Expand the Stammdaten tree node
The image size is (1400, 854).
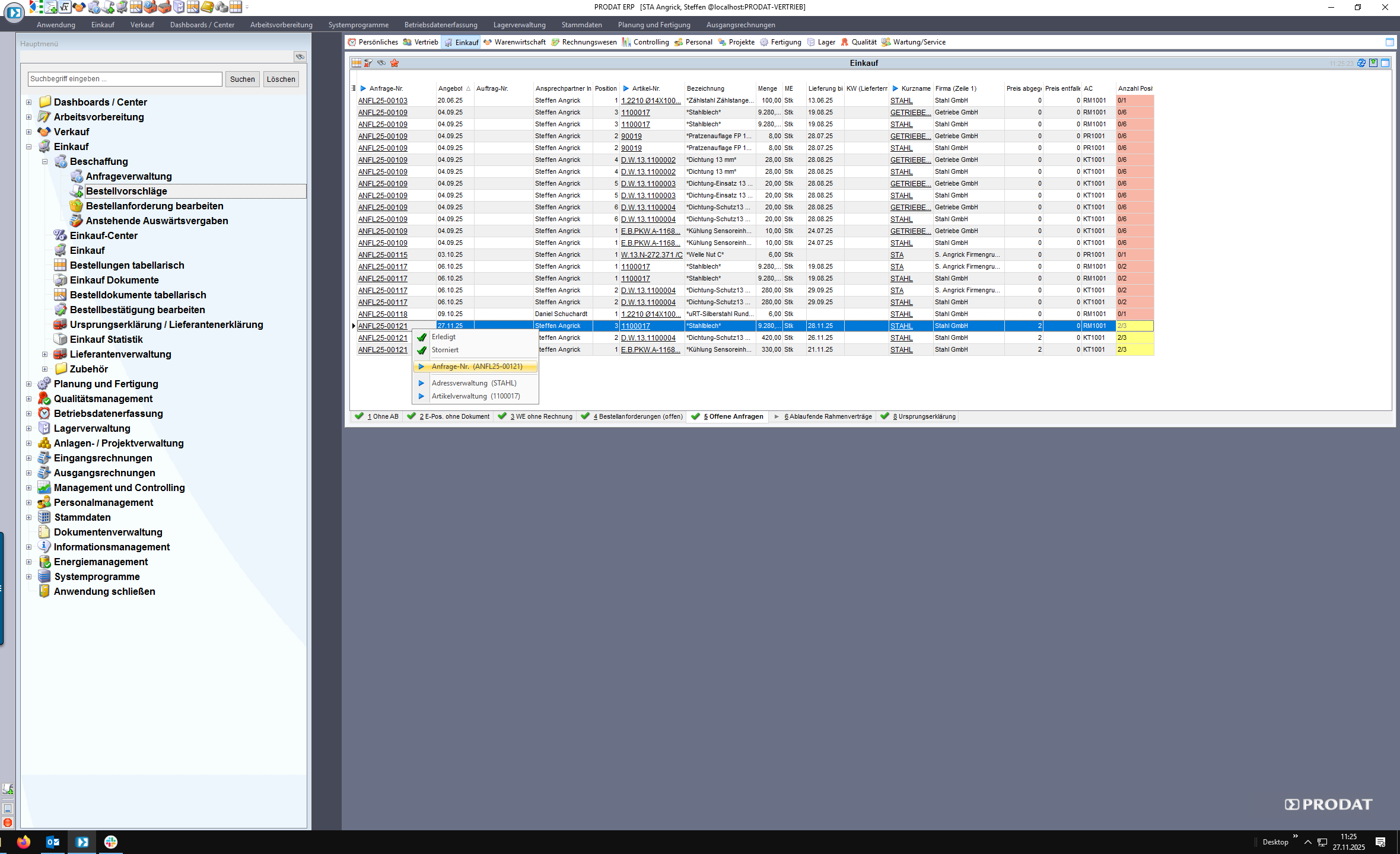(x=28, y=517)
